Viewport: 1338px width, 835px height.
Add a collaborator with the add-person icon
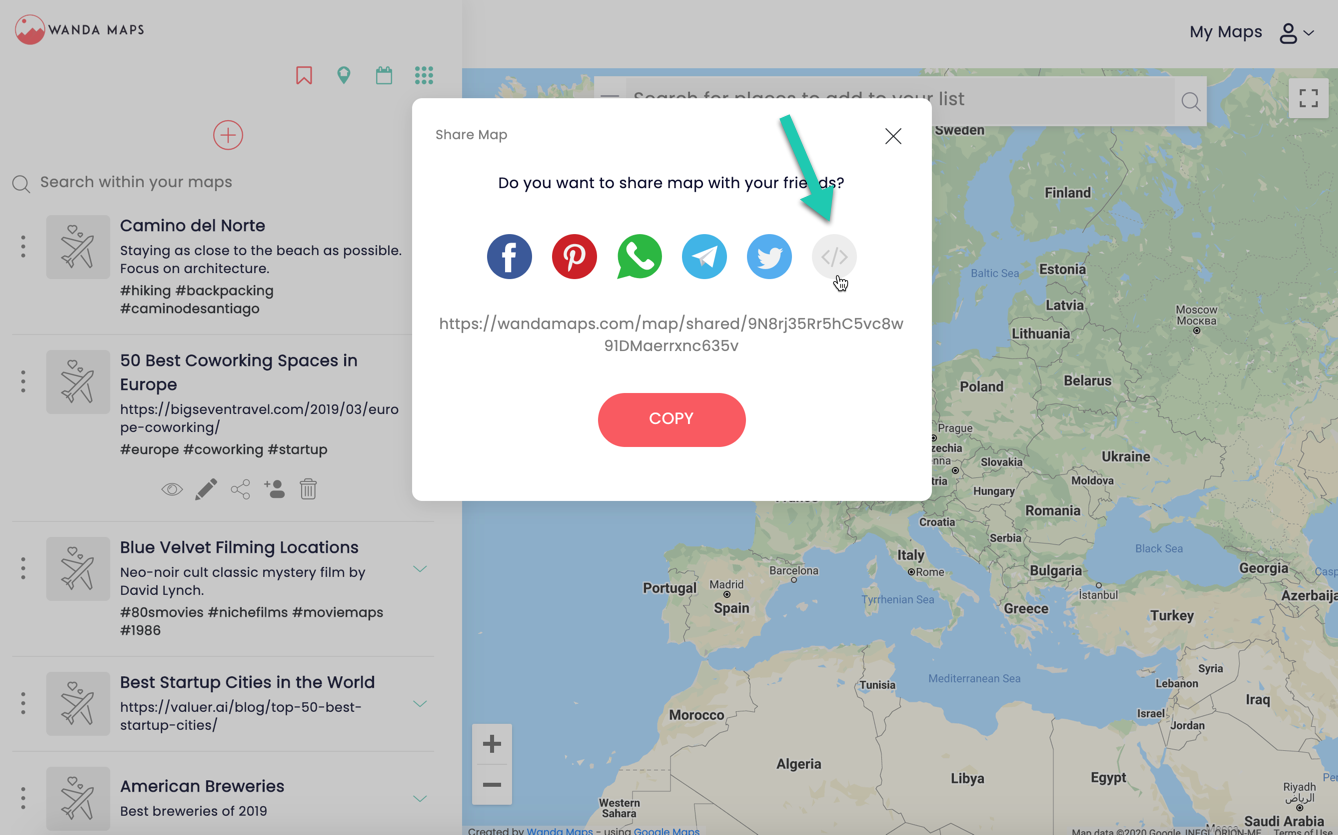(274, 489)
